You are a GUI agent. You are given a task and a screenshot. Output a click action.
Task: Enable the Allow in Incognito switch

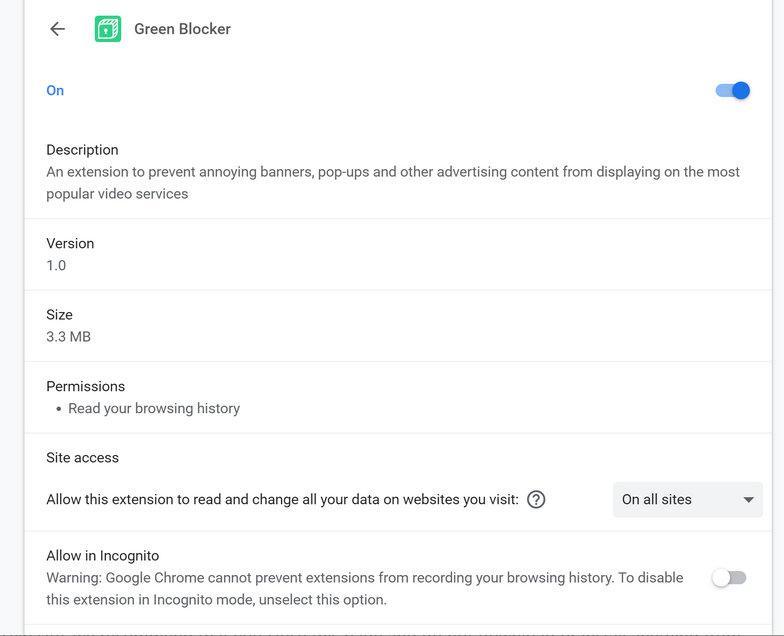pyautogui.click(x=729, y=578)
